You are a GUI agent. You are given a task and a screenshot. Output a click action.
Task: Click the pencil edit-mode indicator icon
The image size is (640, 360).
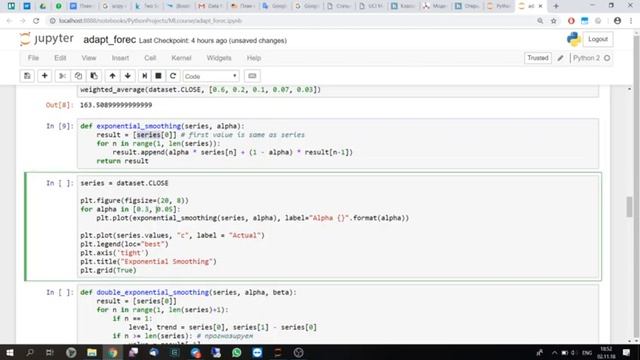pyautogui.click(x=561, y=58)
